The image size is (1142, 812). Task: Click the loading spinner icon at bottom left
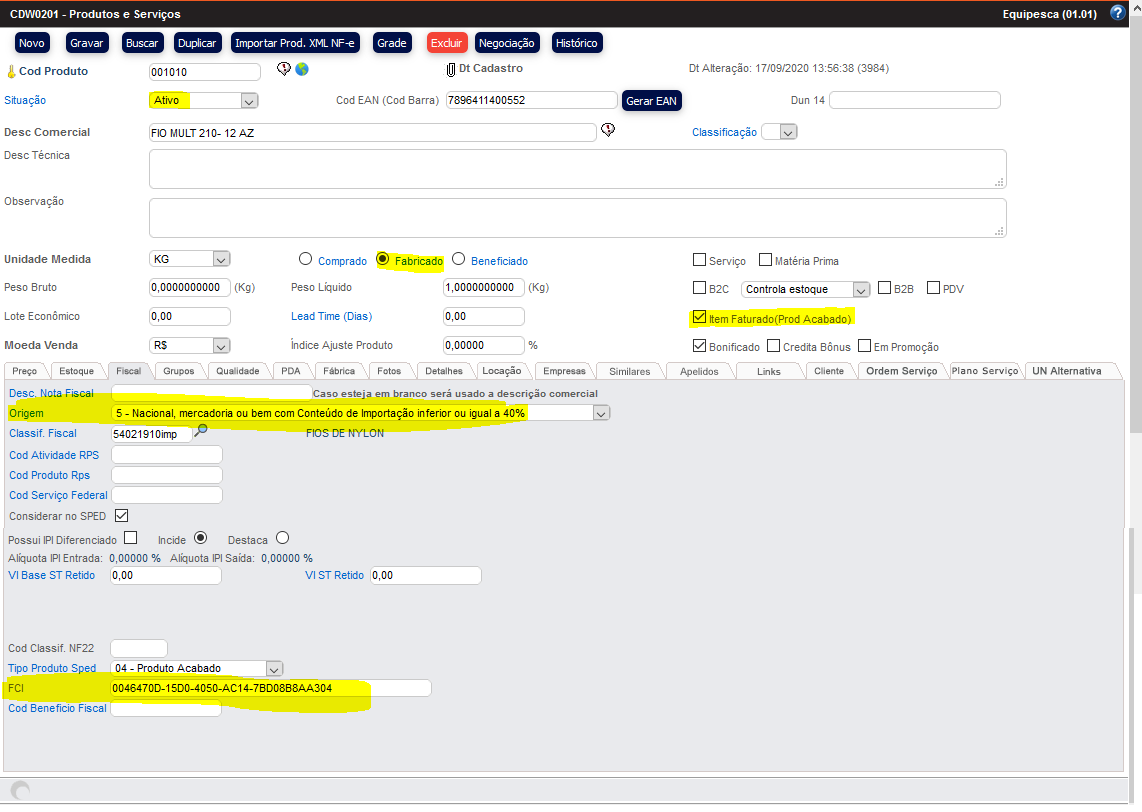pos(19,790)
